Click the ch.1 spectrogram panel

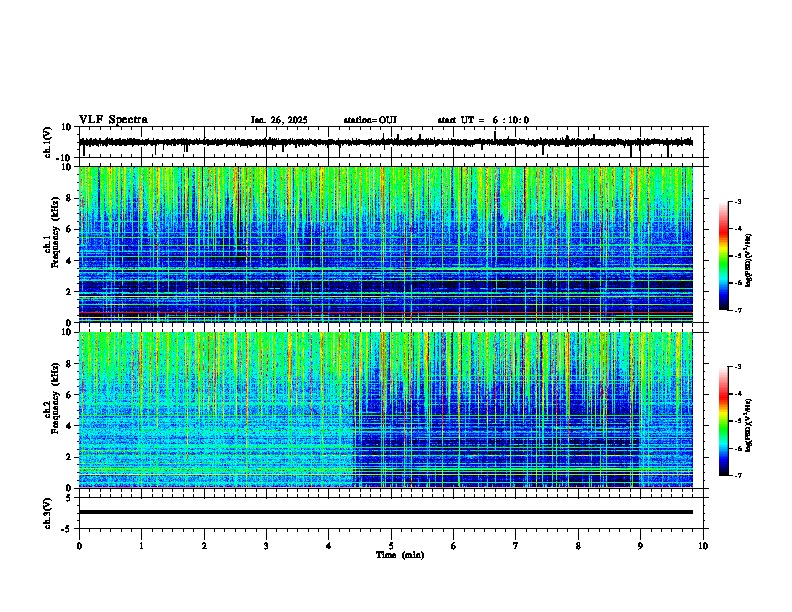386,244
